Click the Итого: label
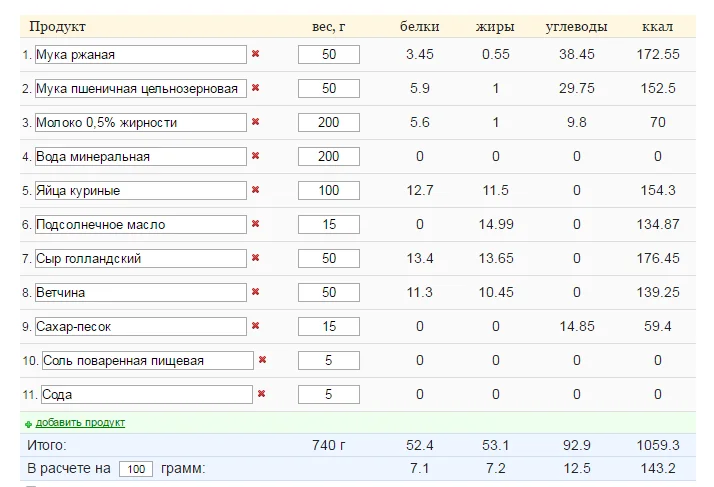Screen dimensions: 714x487 coord(46,445)
